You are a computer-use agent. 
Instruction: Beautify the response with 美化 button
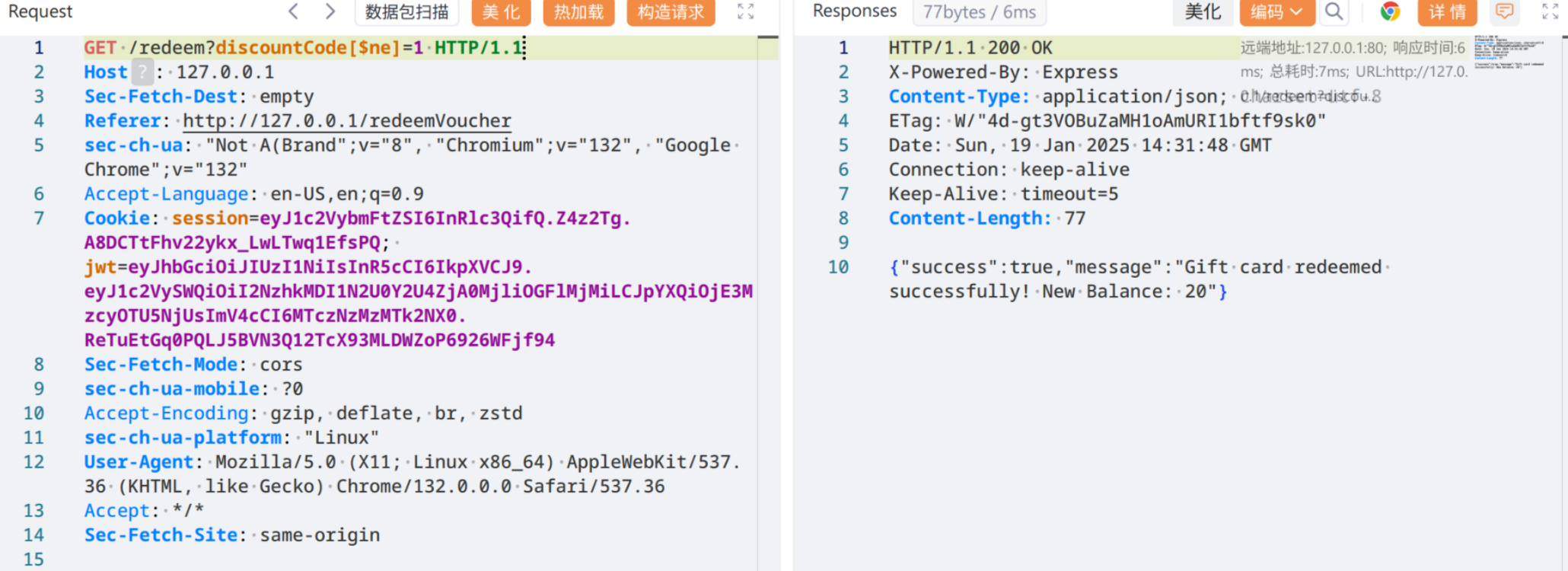pos(1203,12)
